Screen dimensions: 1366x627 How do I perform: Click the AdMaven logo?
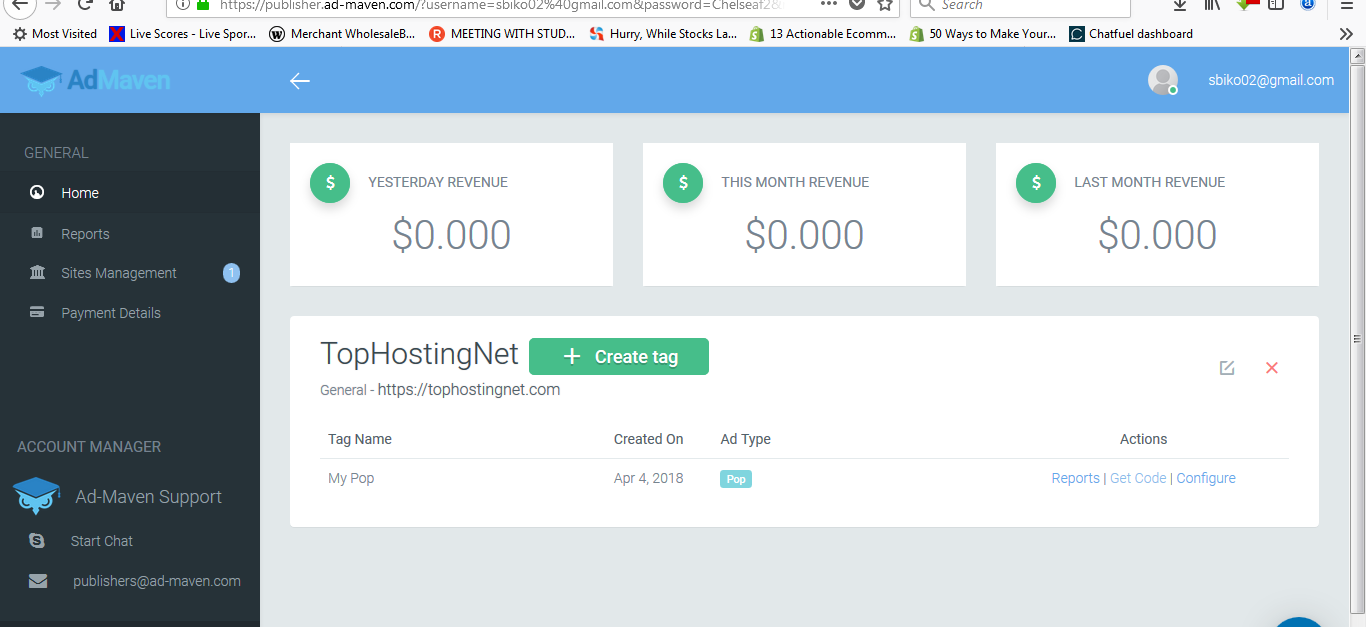click(x=96, y=80)
